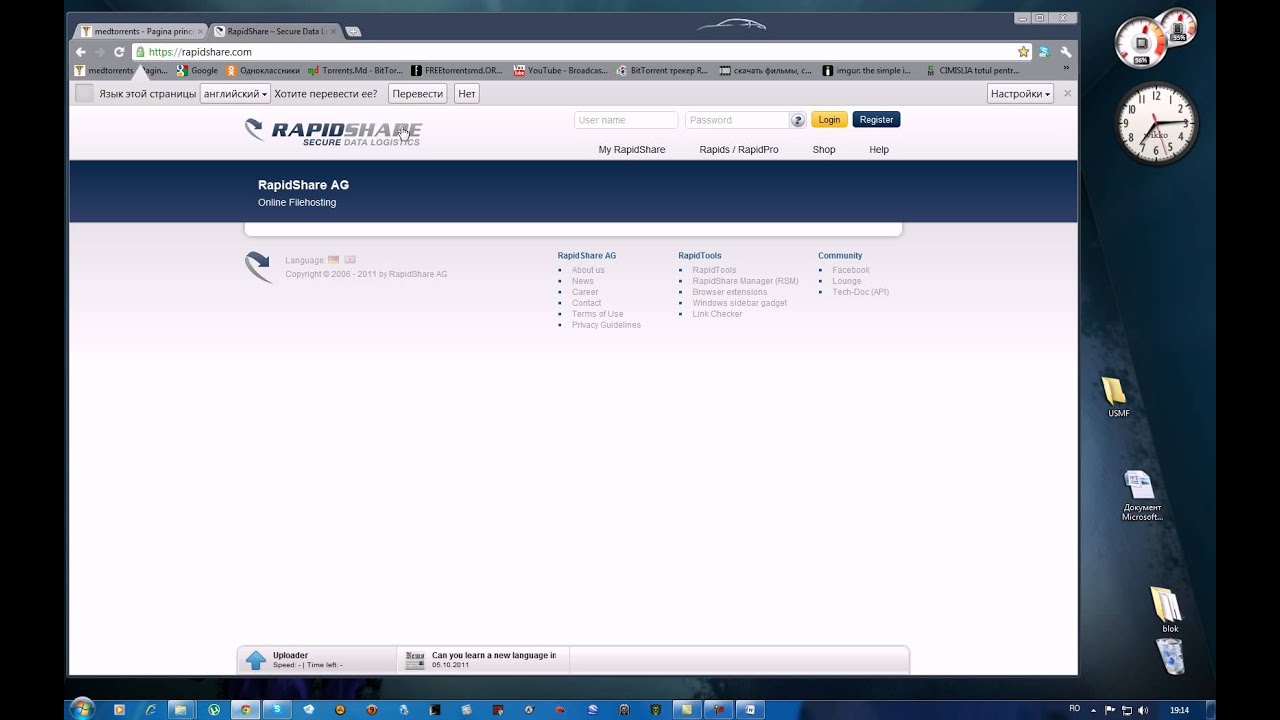
Task: Open the Chrome wrench settings menu
Action: click(x=1066, y=52)
